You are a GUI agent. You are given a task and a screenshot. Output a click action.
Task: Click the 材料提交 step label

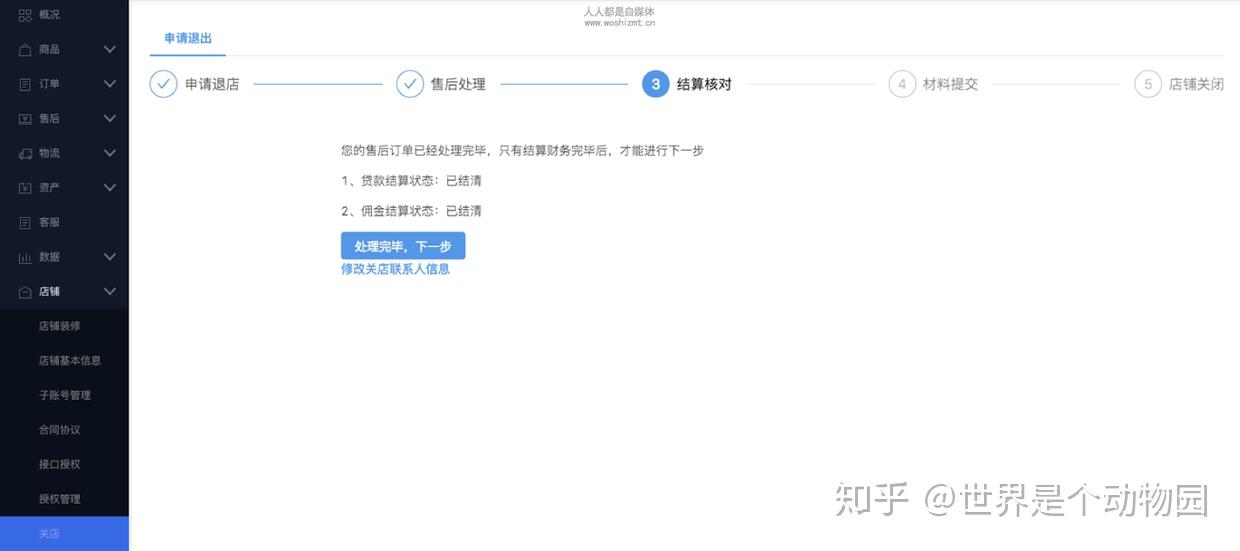pos(950,84)
